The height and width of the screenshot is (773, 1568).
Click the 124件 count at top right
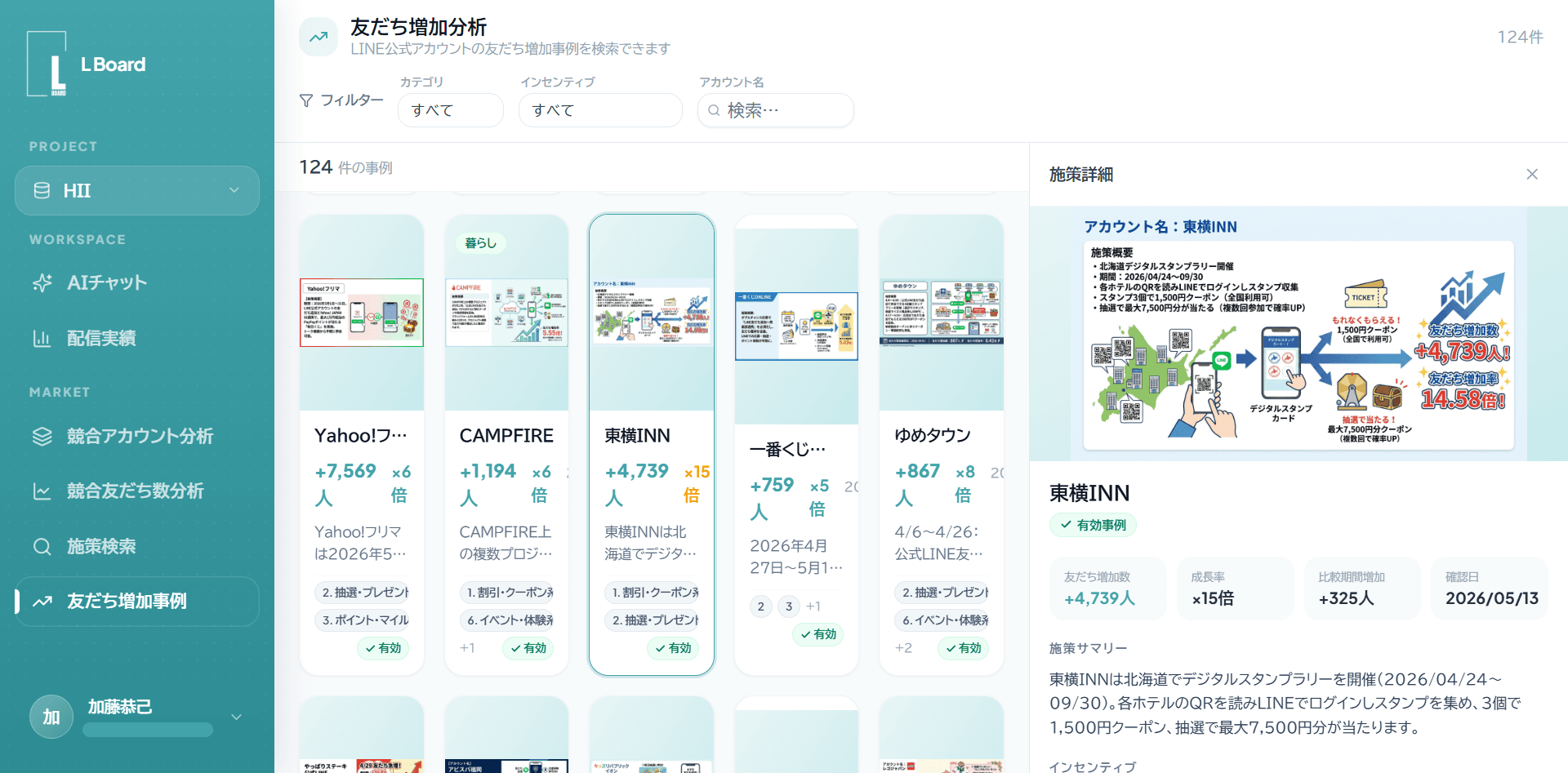(x=1520, y=38)
